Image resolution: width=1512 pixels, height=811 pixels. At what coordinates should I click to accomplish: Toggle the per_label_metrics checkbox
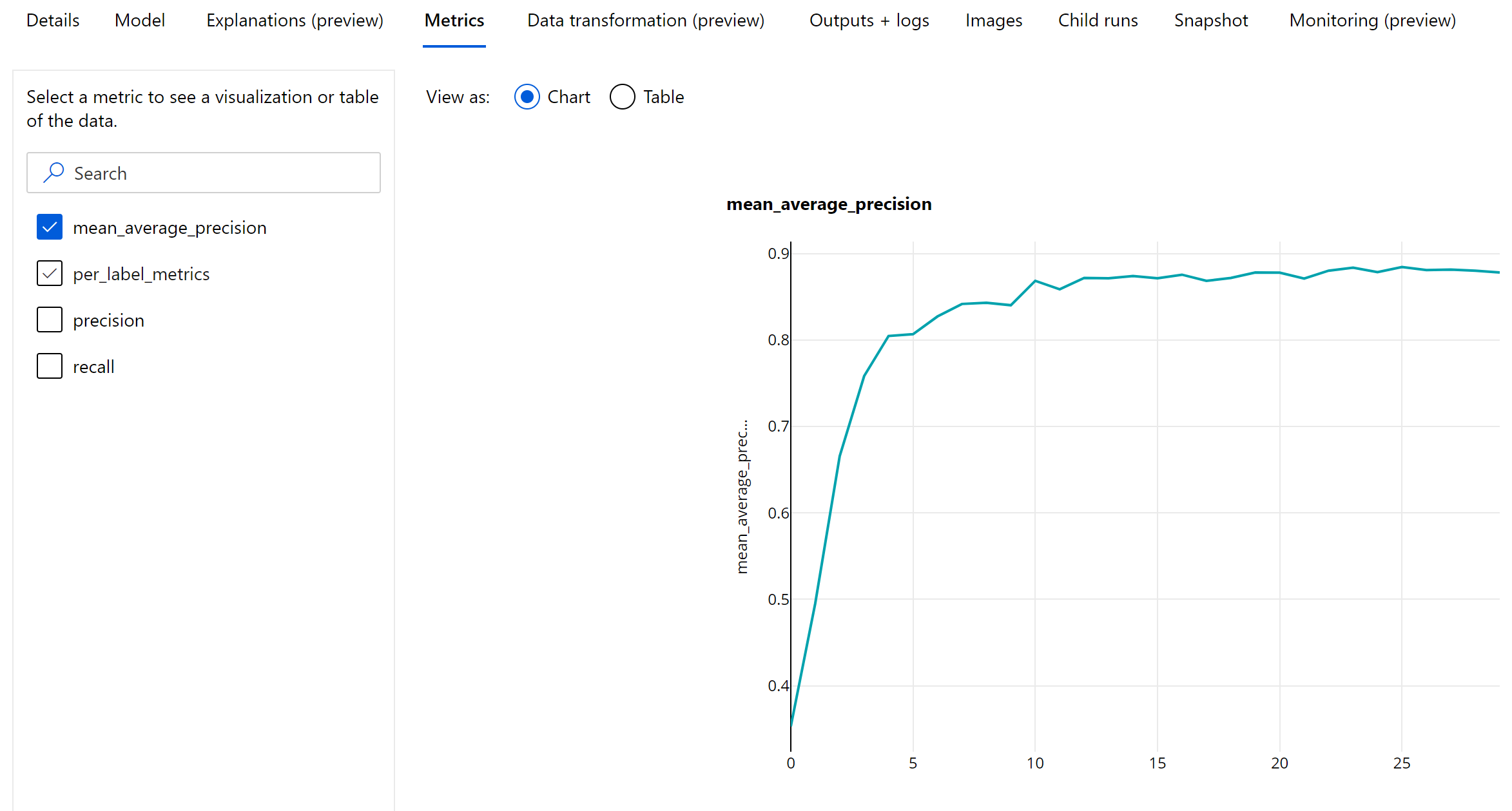pos(49,273)
